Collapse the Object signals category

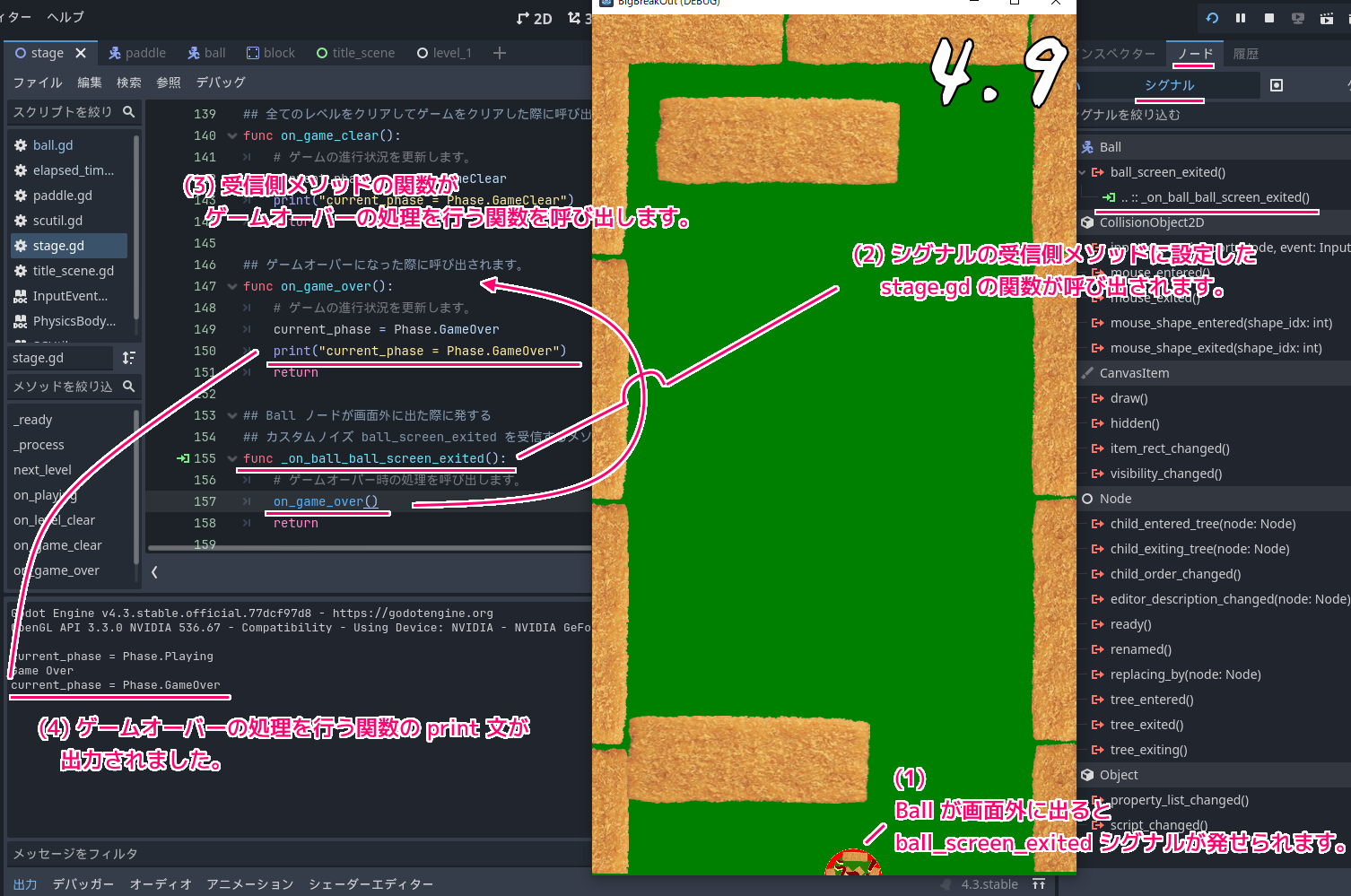pos(1214,775)
